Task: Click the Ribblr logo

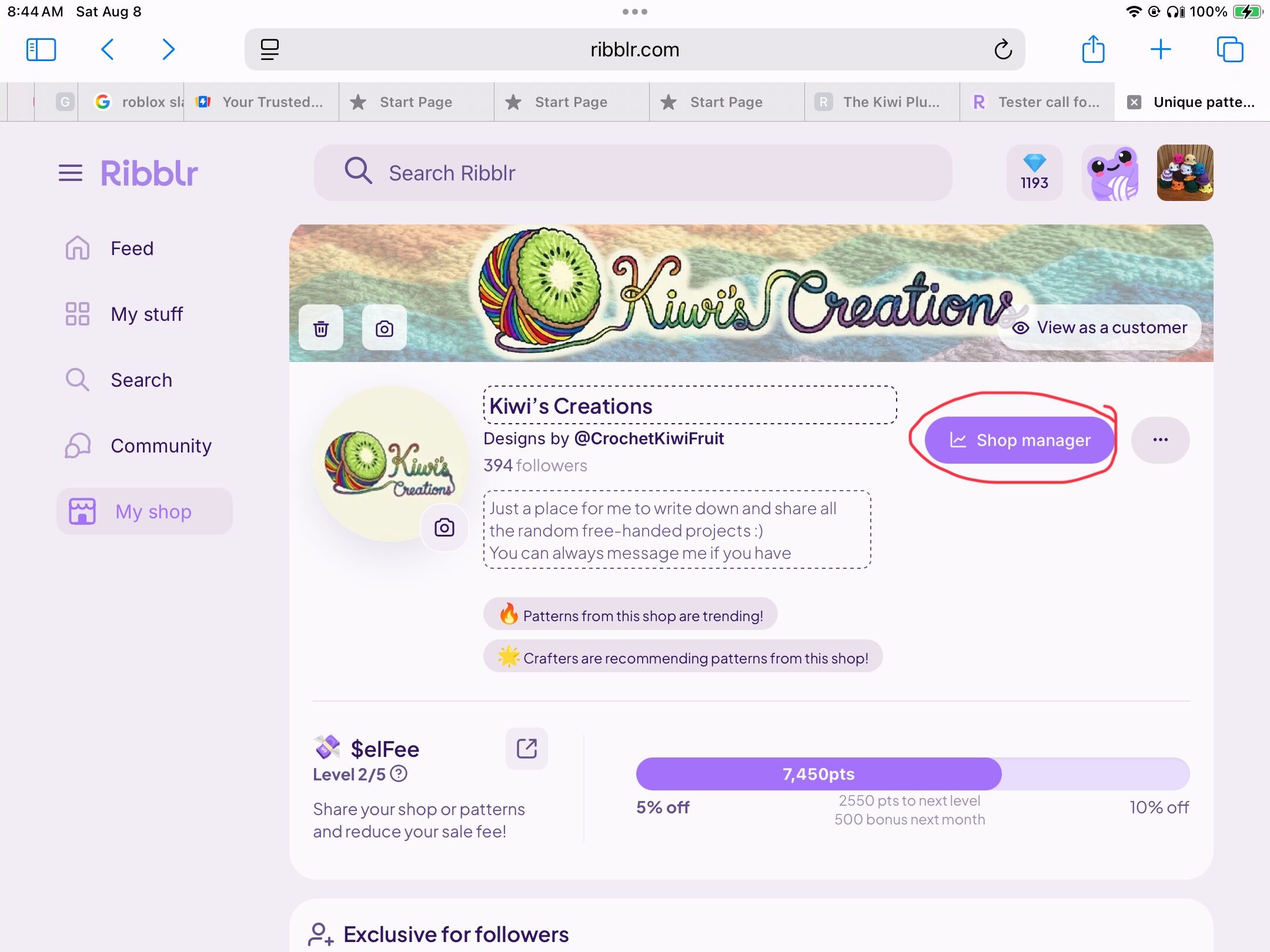Action: coord(149,173)
